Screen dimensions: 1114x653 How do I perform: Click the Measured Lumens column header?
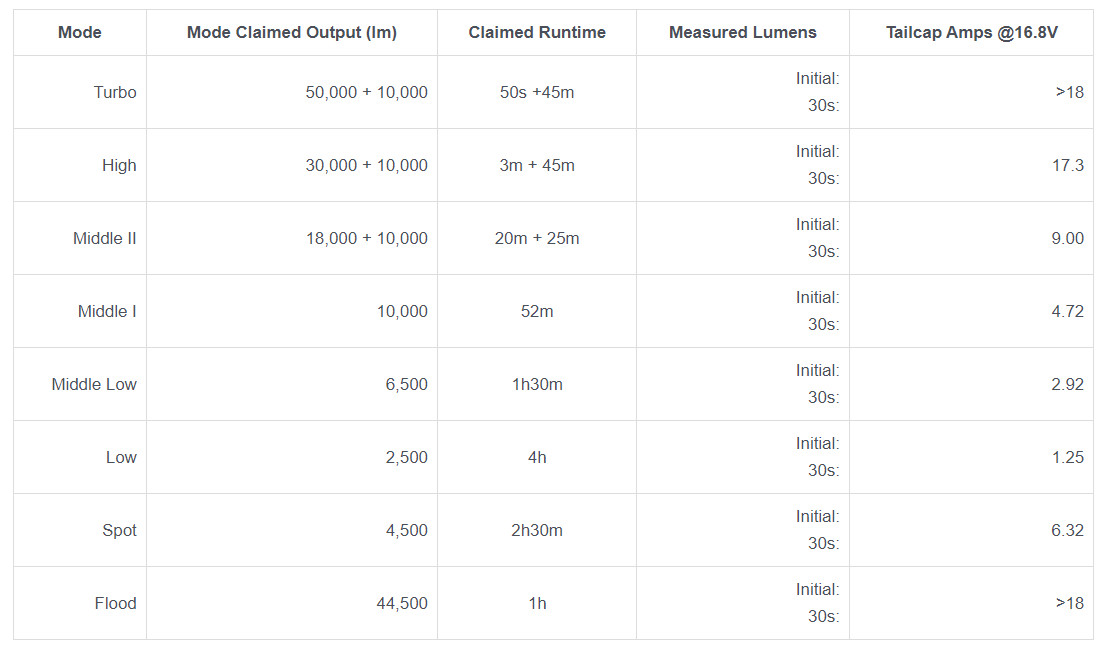[743, 32]
